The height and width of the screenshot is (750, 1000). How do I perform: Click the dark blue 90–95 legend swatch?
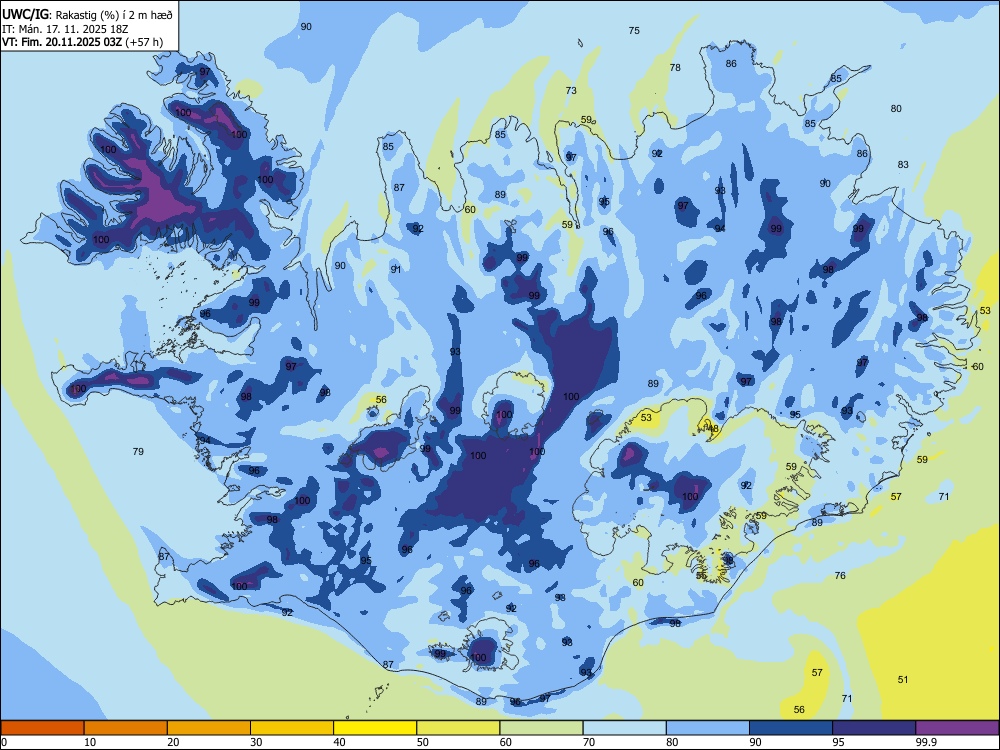click(x=791, y=728)
